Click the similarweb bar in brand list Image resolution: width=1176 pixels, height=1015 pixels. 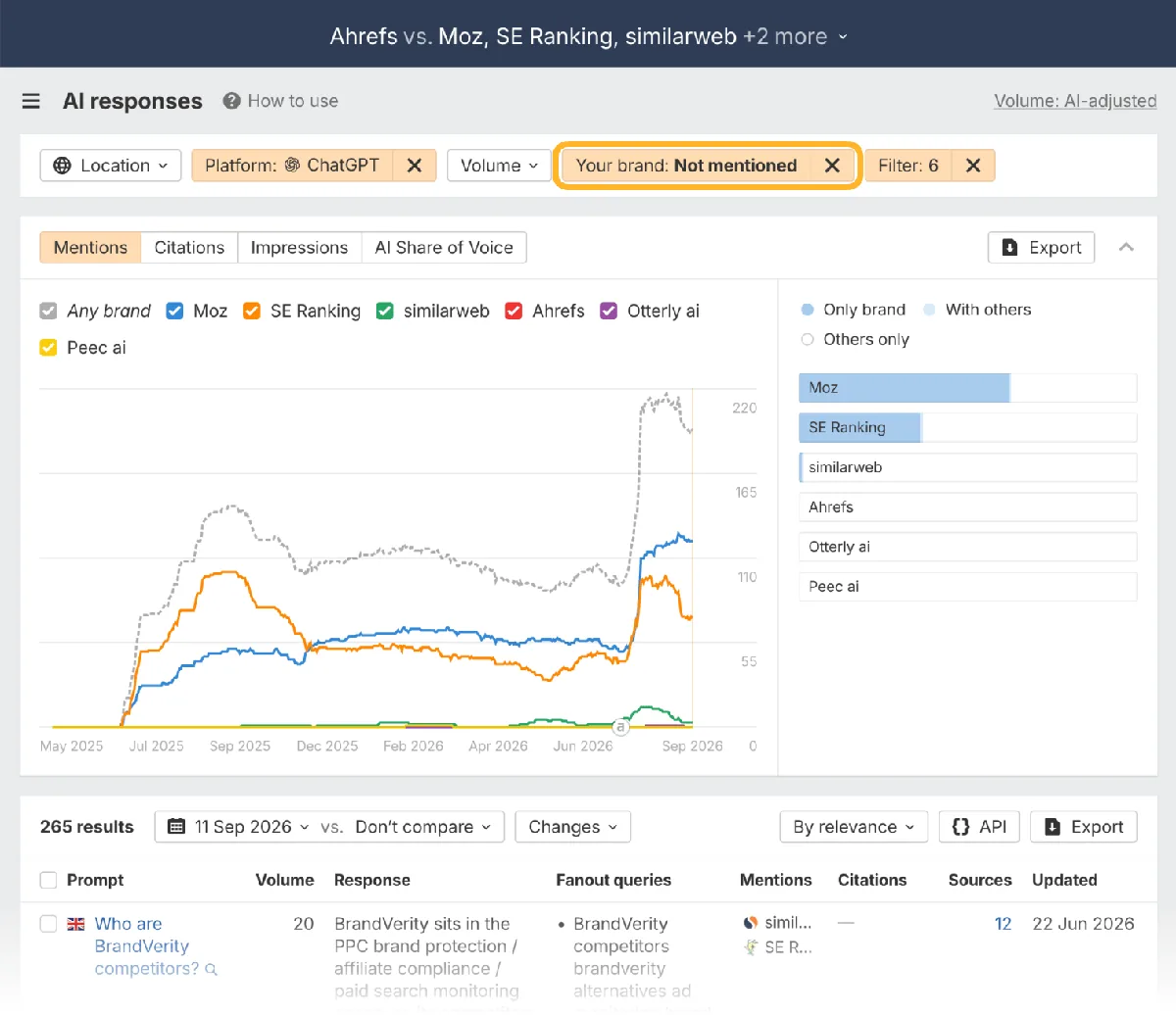click(968, 467)
